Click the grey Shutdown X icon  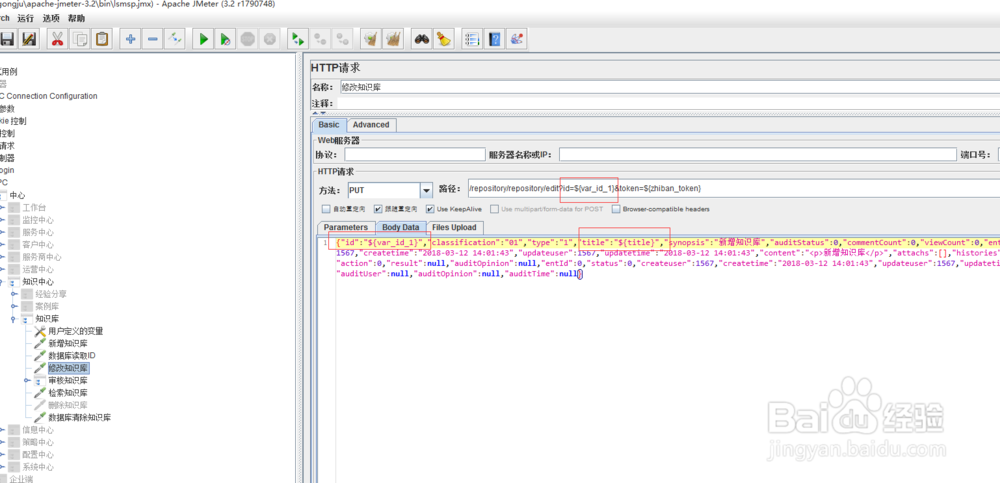pos(270,39)
